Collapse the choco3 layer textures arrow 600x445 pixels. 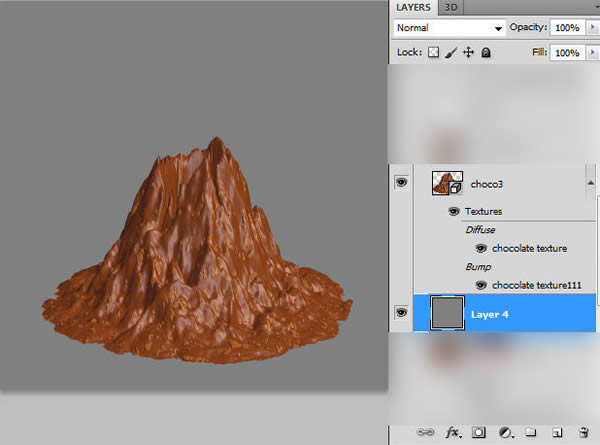pyautogui.click(x=590, y=183)
